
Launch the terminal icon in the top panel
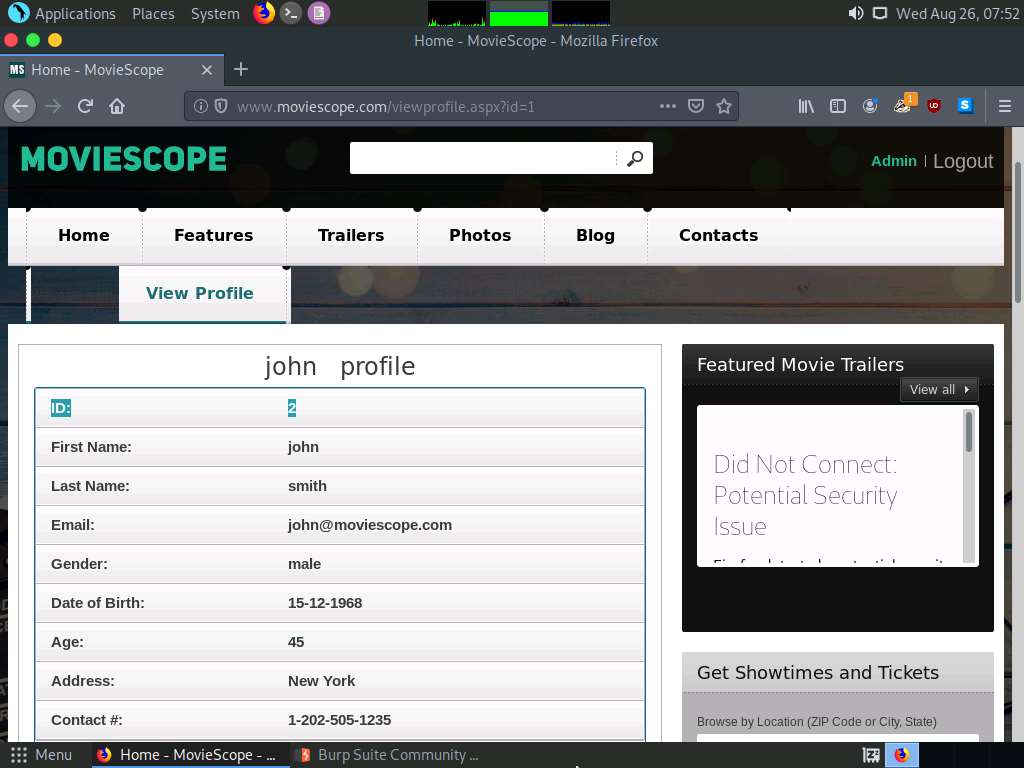click(x=291, y=13)
